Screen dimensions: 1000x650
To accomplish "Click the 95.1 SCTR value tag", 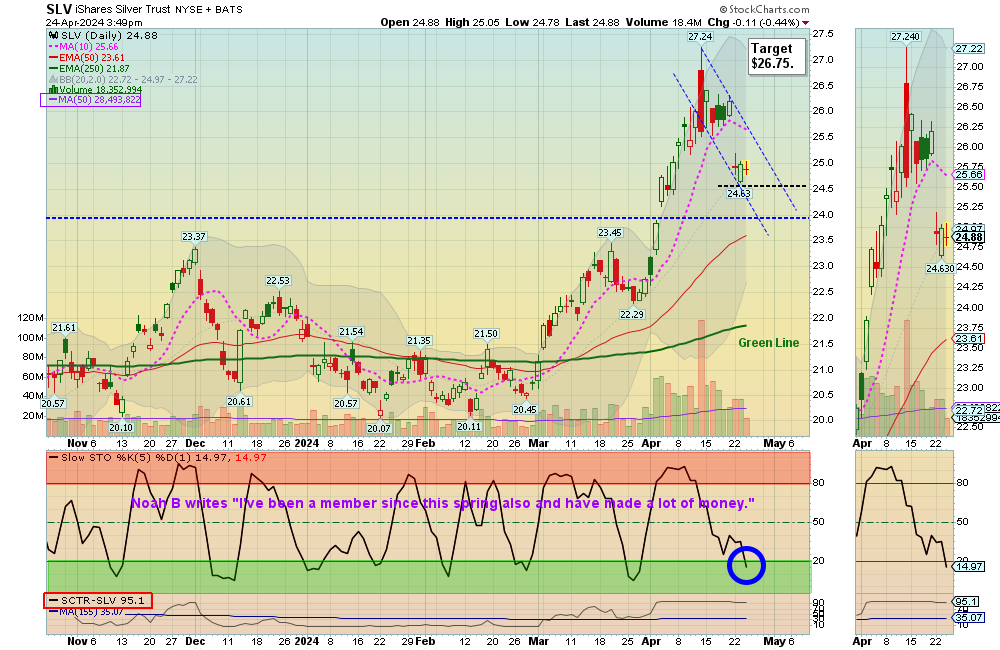I will coord(966,602).
